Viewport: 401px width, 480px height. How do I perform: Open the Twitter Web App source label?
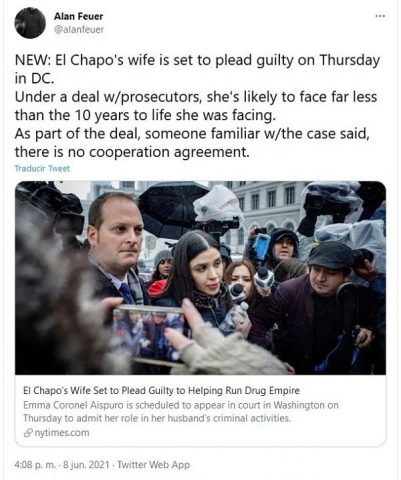tap(154, 465)
